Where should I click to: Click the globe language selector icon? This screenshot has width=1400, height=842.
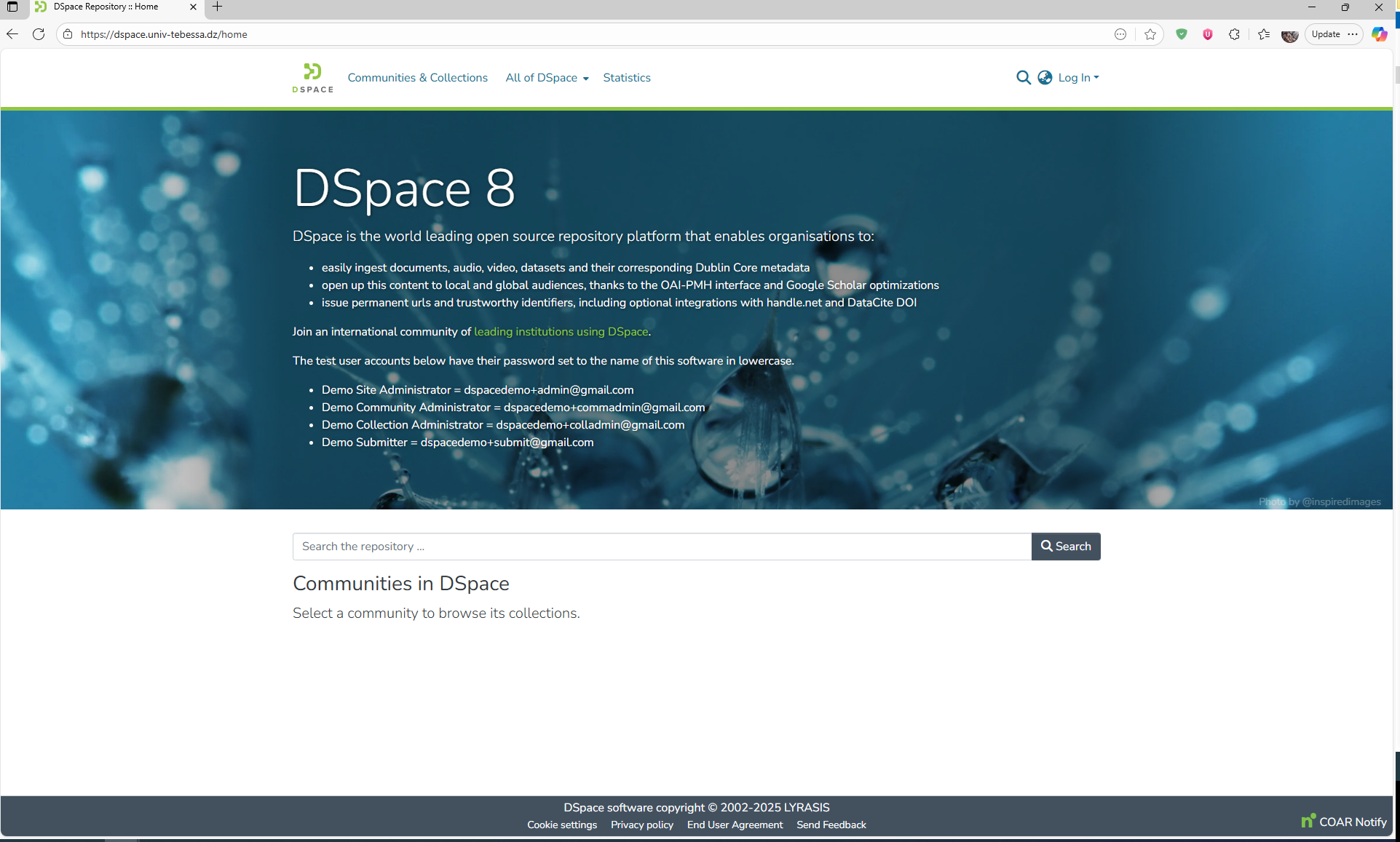click(x=1045, y=77)
